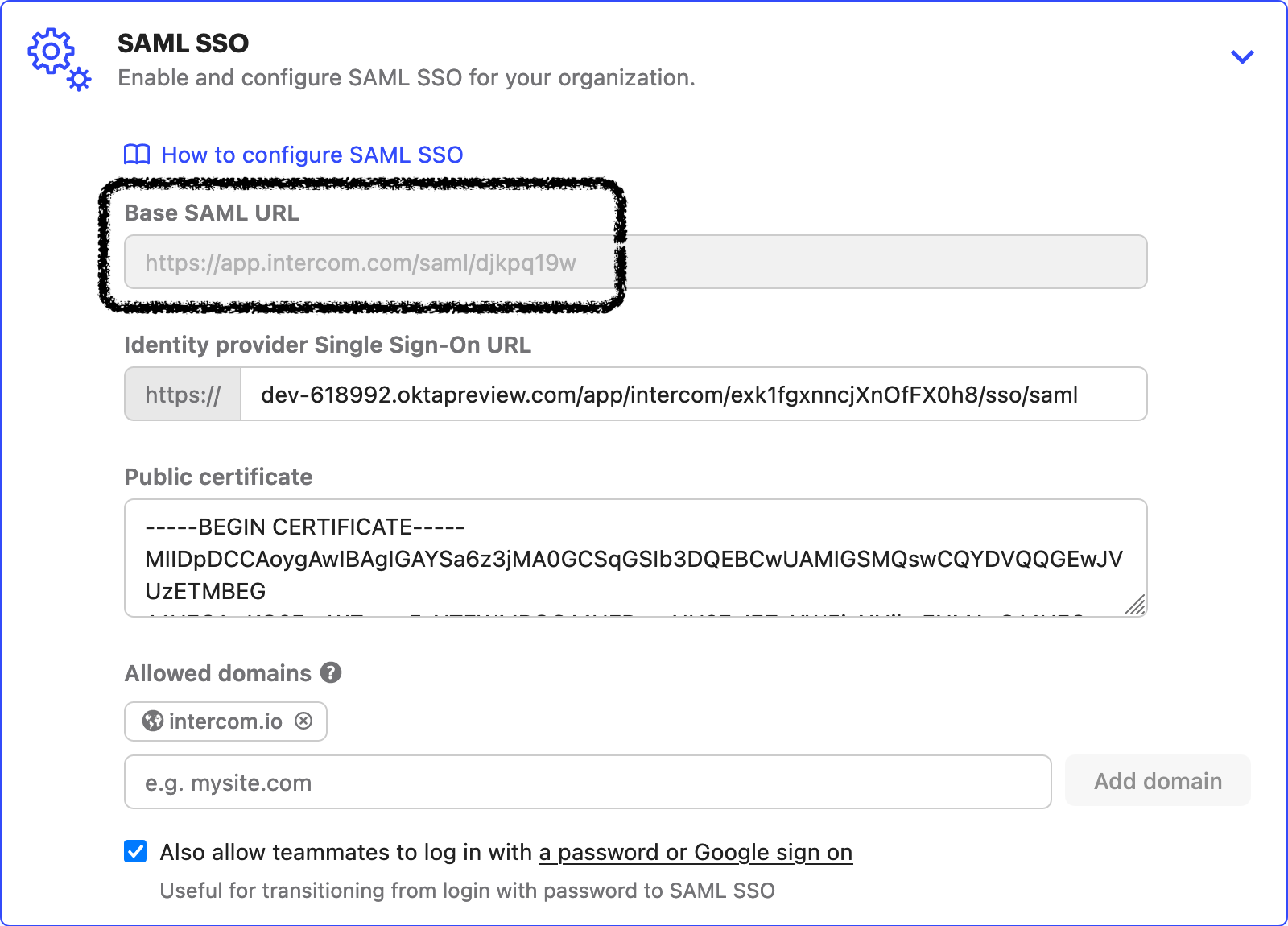Viewport: 1288px width, 926px height.
Task: Show Allowed domains help tooltip icon
Action: point(331,672)
